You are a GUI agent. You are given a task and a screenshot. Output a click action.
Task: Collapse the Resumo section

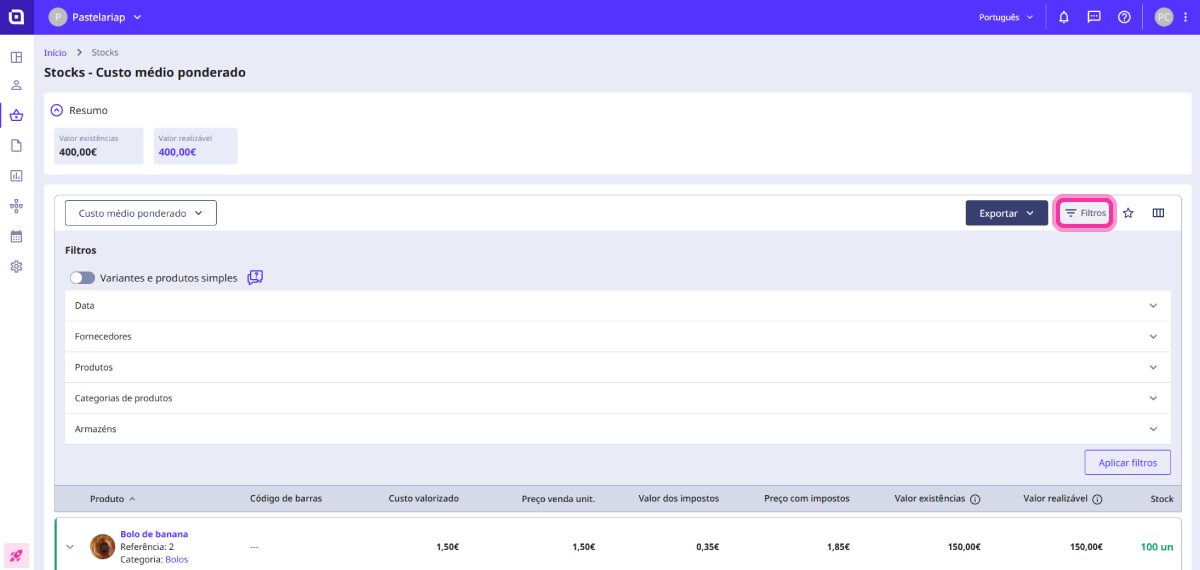(x=57, y=110)
